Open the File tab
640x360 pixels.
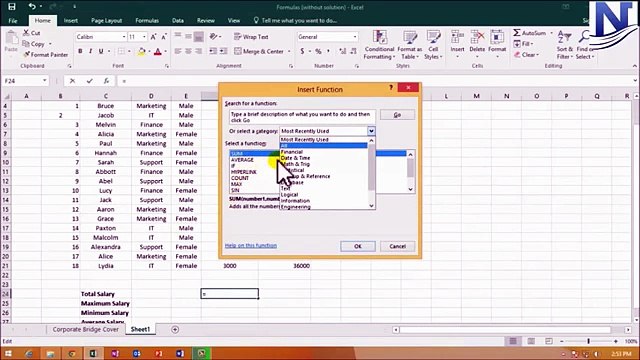[x=13, y=20]
